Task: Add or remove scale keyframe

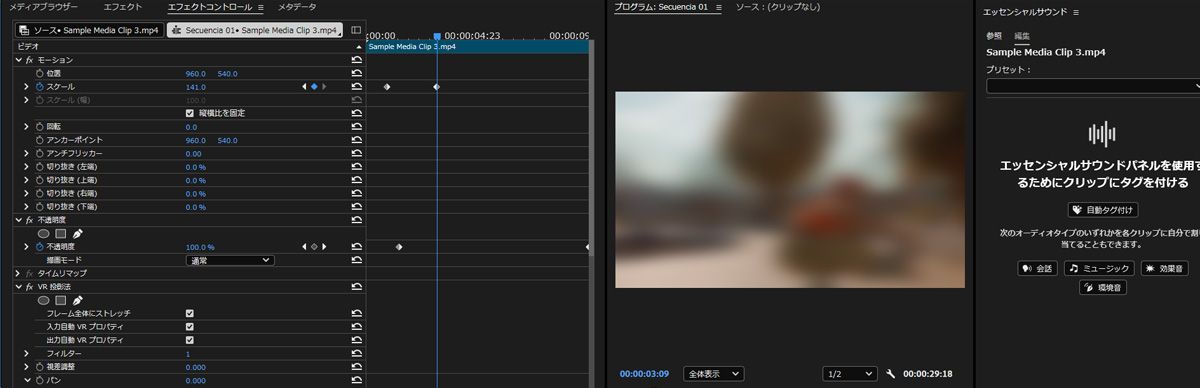Action: pos(314,87)
